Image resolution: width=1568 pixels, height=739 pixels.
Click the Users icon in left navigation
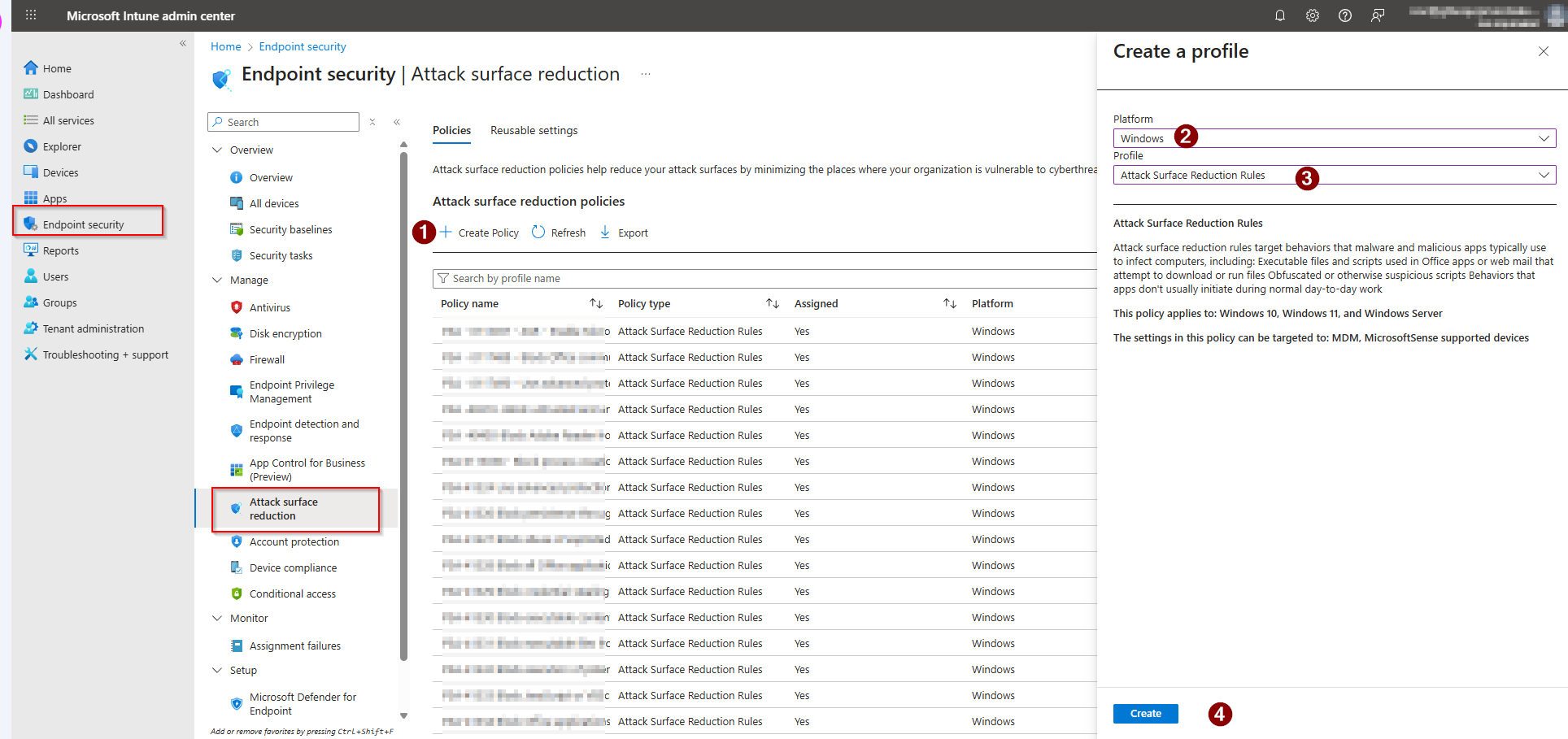pos(31,276)
